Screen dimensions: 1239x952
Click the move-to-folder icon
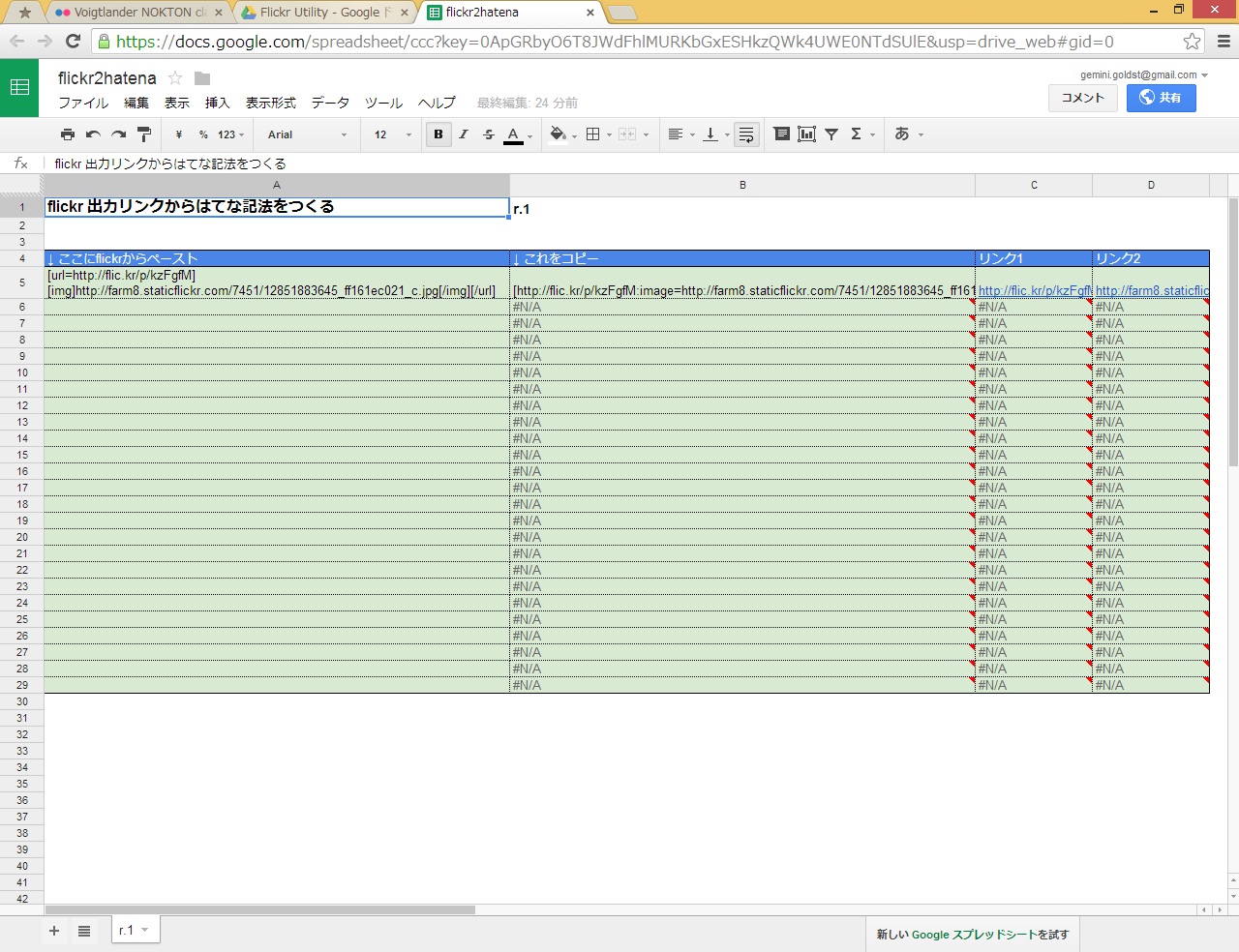[202, 77]
